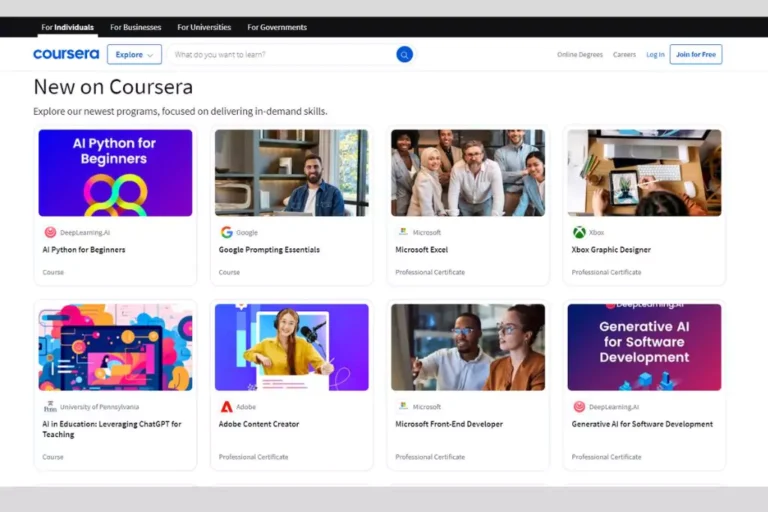
Task: Open the Explore dropdown menu
Action: [134, 54]
